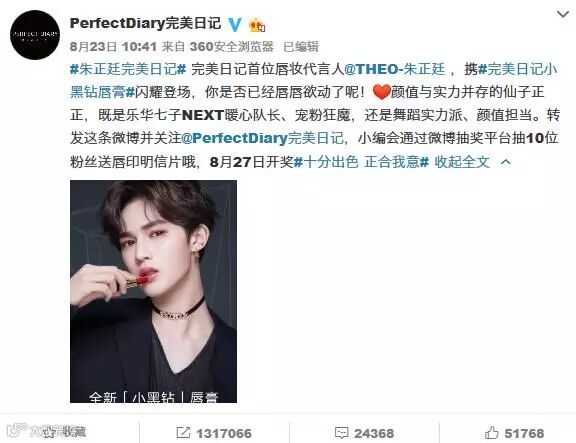Click the PerfectDiary完美日记 account name
This screenshot has height=443, width=576.
point(145,24)
